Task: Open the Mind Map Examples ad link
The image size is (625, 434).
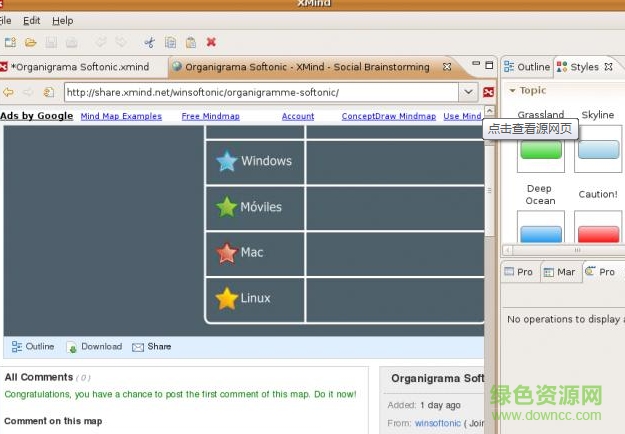Action: click(x=121, y=116)
